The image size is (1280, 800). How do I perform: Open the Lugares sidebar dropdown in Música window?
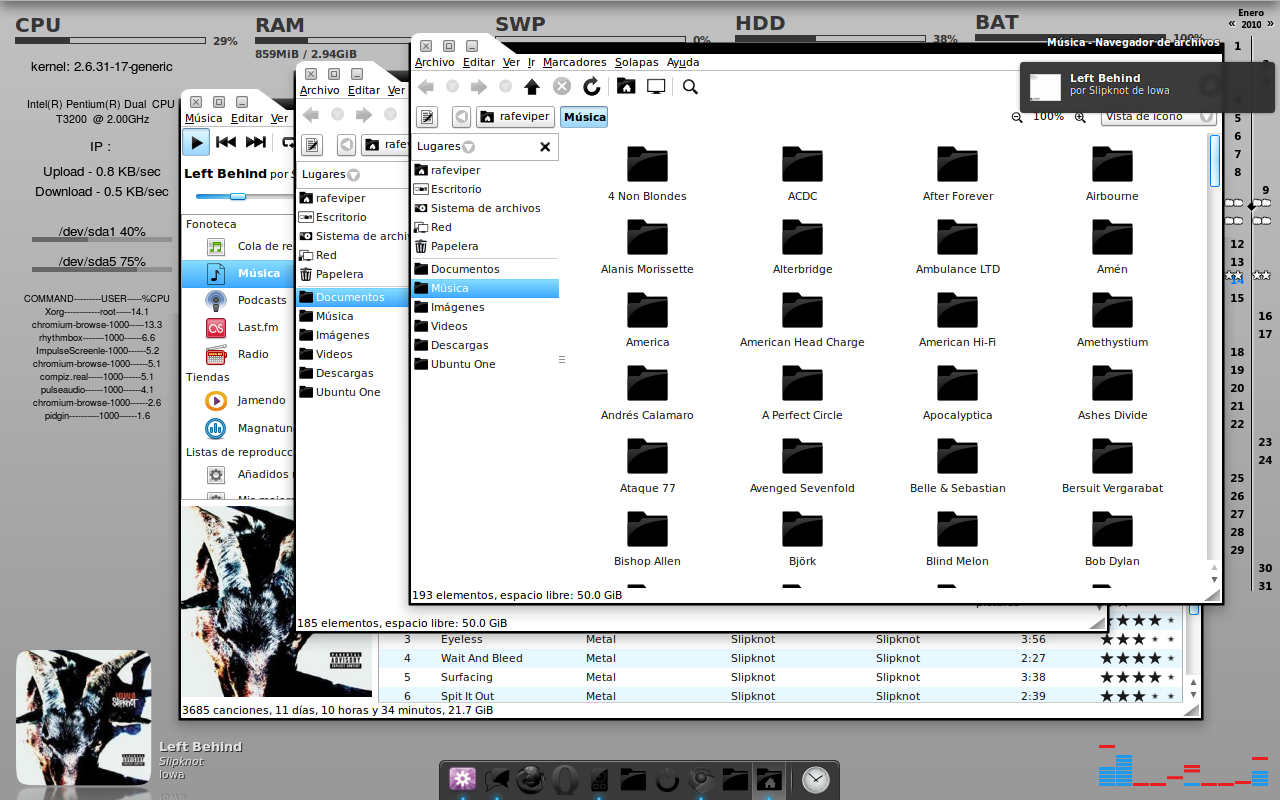[x=446, y=147]
